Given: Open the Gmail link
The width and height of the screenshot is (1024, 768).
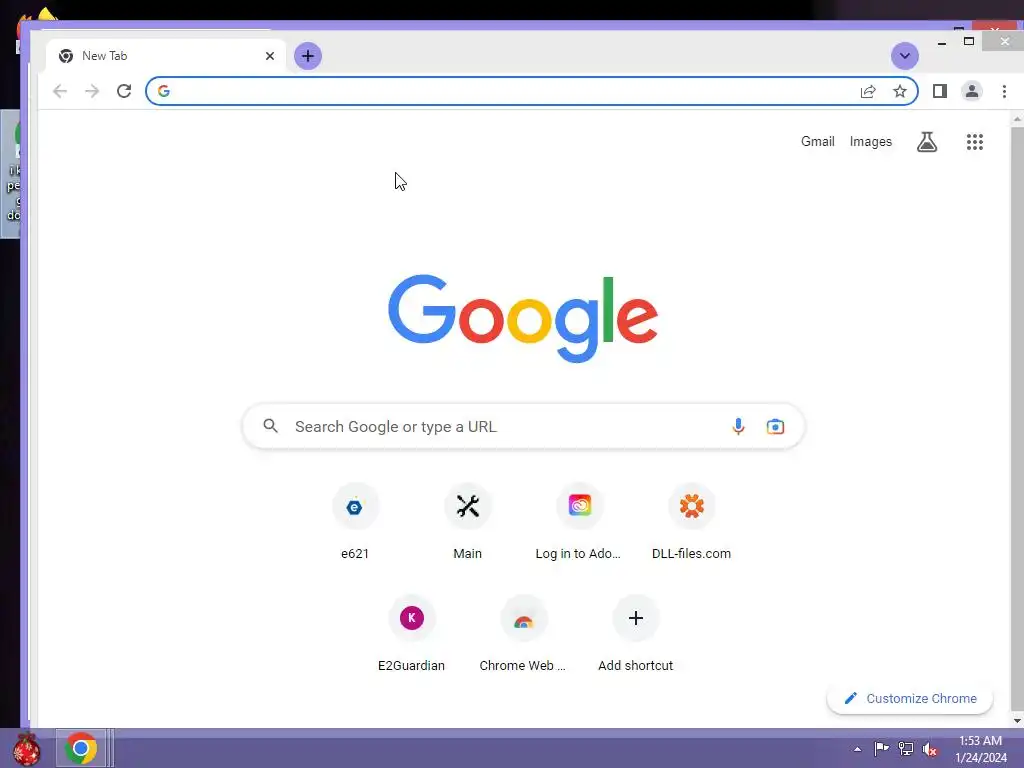Looking at the screenshot, I should [x=818, y=142].
